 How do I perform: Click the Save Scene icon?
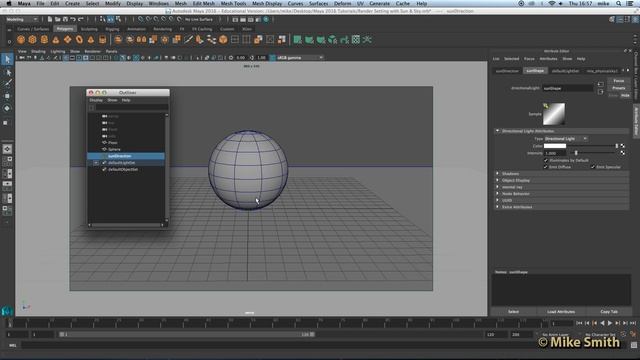(65, 19)
